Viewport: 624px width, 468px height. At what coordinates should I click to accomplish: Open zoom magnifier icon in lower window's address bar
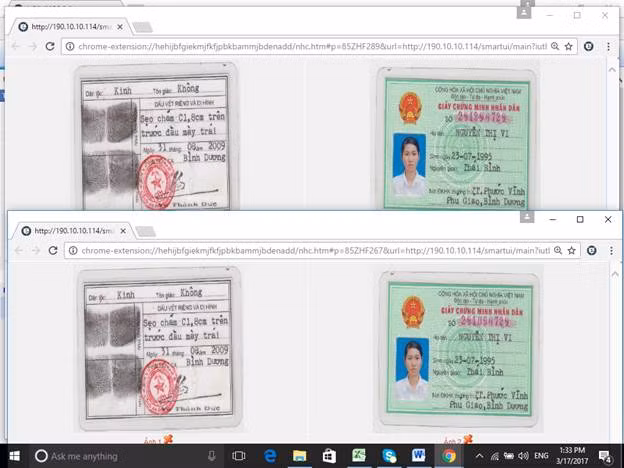[x=558, y=251]
